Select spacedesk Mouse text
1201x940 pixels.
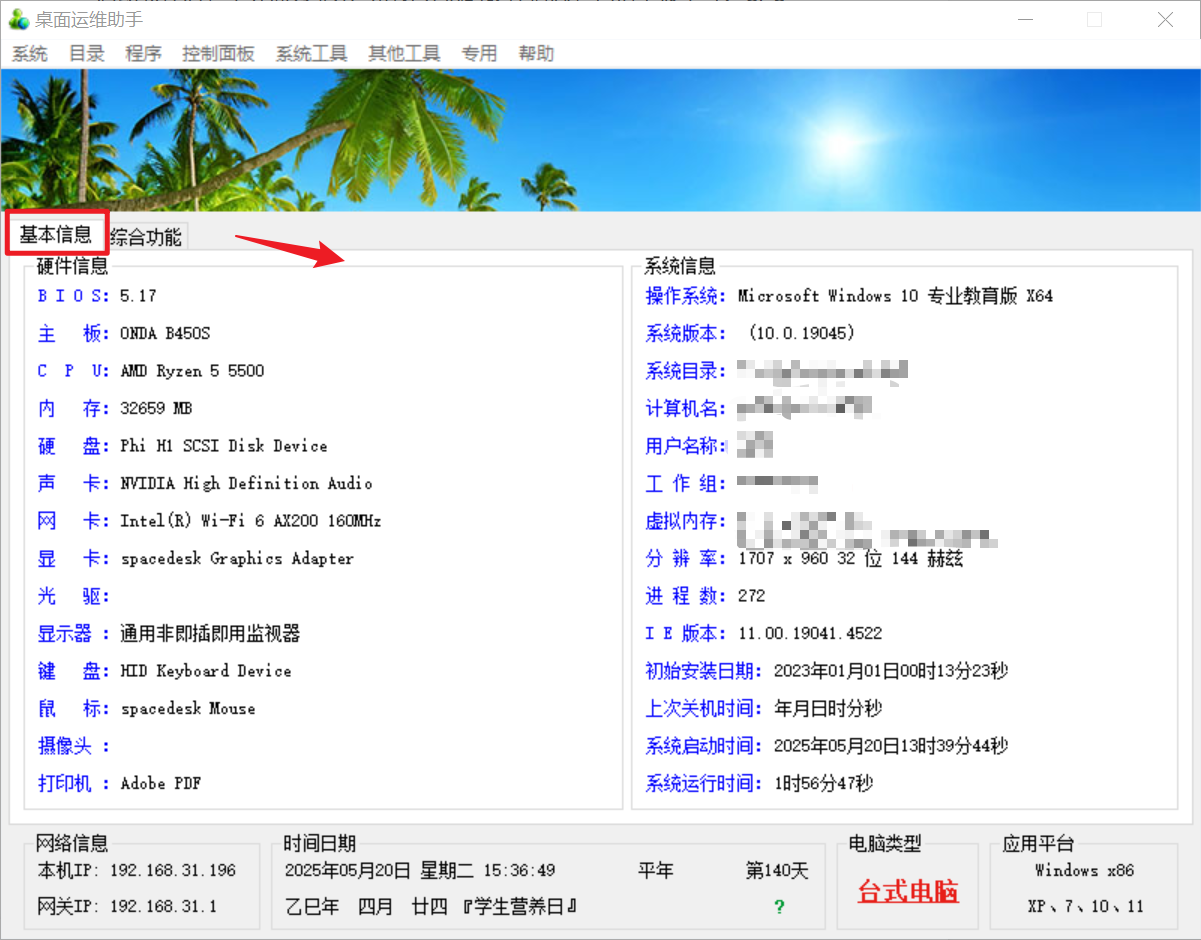pos(188,709)
